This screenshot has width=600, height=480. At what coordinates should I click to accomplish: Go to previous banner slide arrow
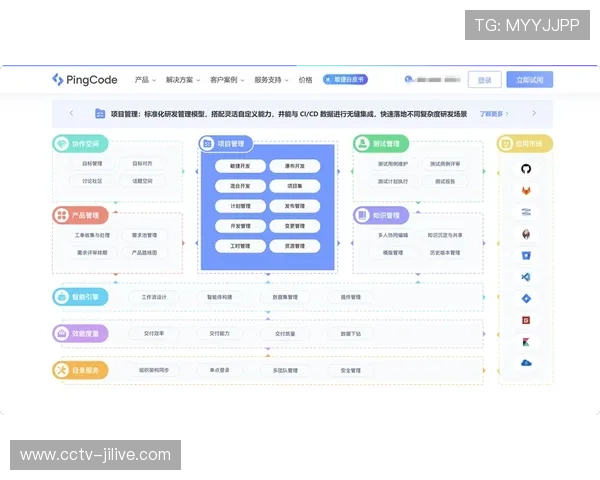(72, 113)
